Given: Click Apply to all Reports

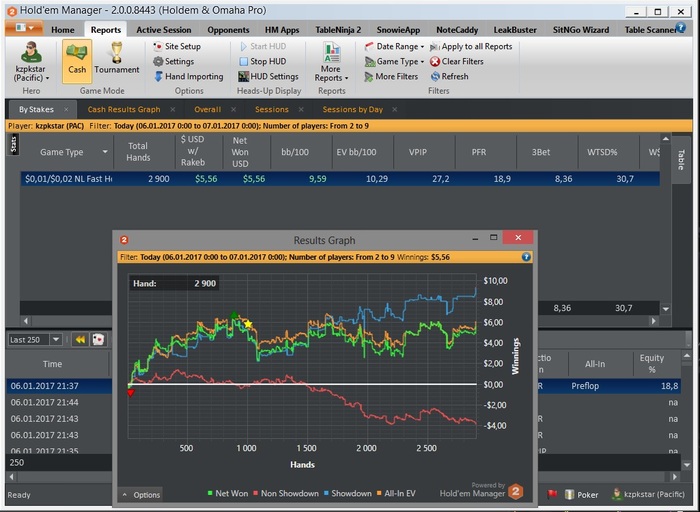Looking at the screenshot, I should coord(471,46).
